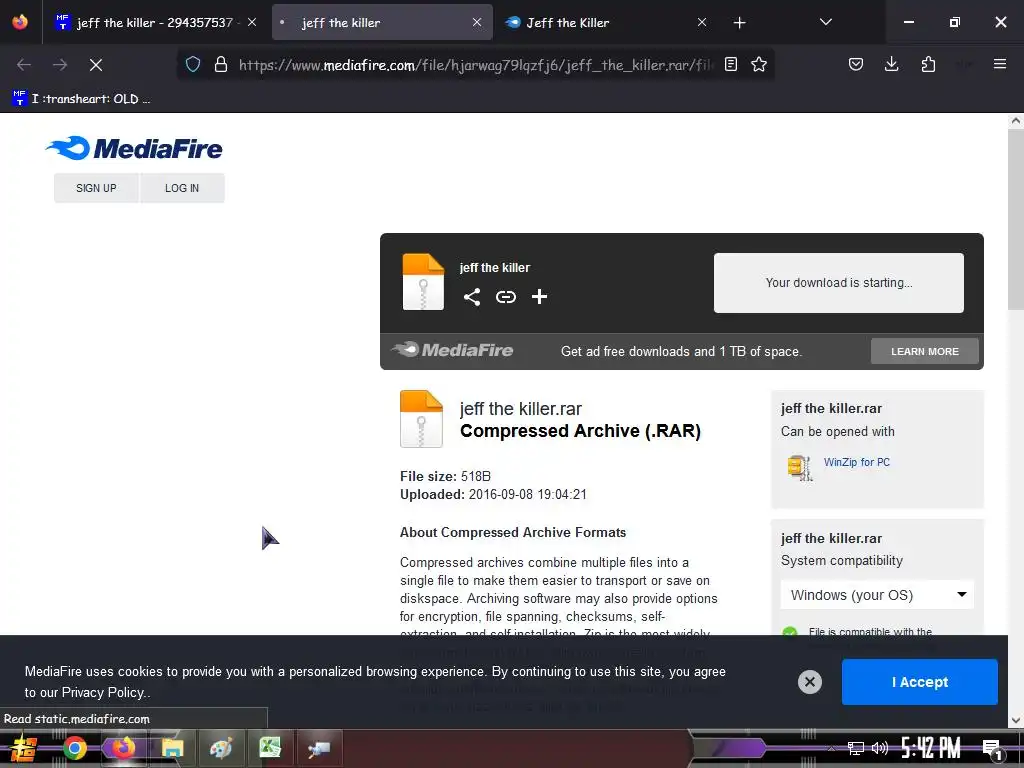Viewport: 1024px width, 768px height.
Task: View site security lock info
Action: point(221,65)
